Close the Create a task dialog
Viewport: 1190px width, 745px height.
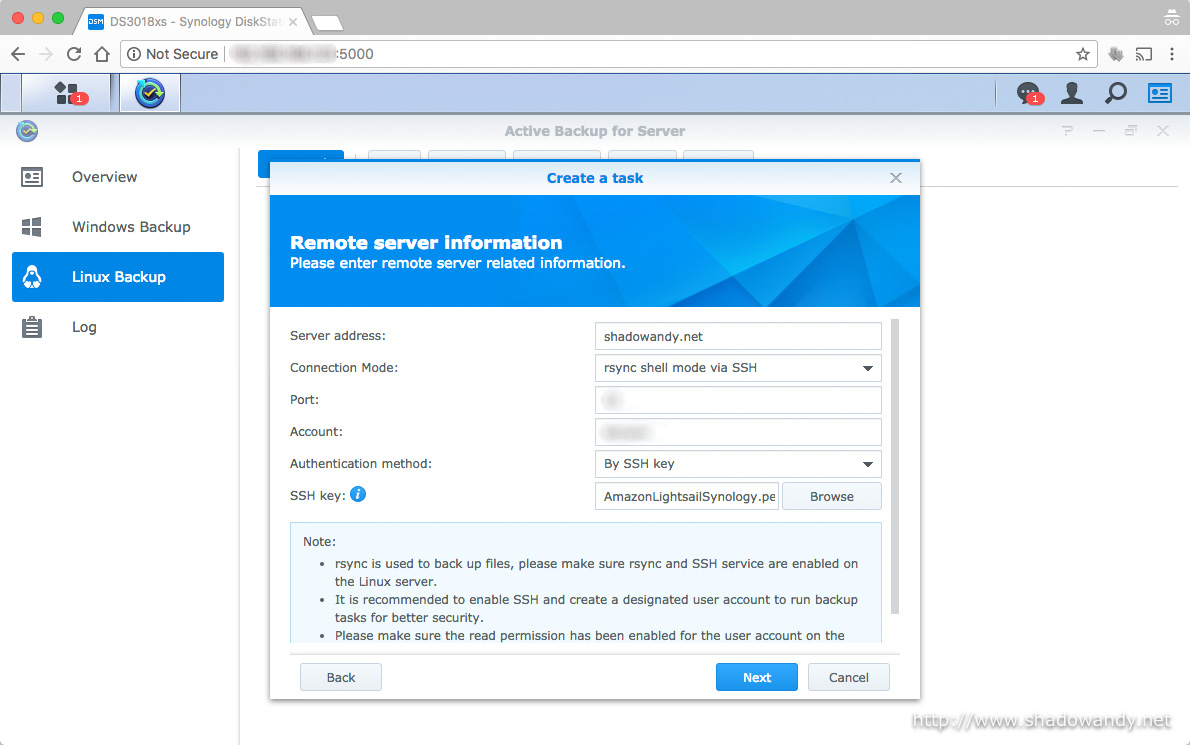coord(896,178)
